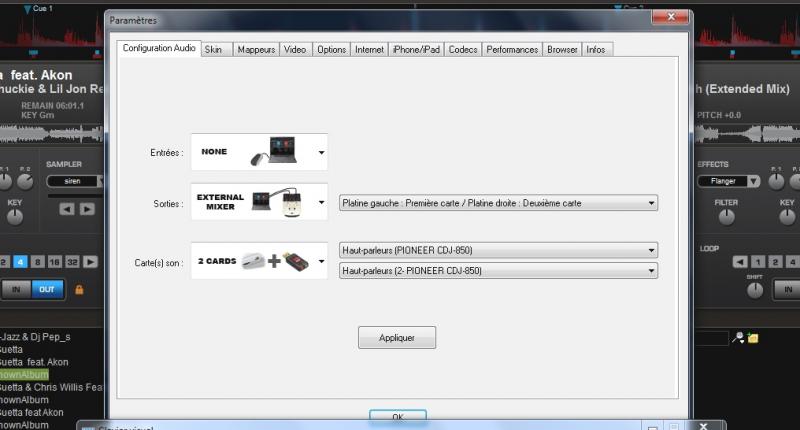The width and height of the screenshot is (800, 430).
Task: Open the Flanger effect dropdown
Action: pyautogui.click(x=729, y=181)
